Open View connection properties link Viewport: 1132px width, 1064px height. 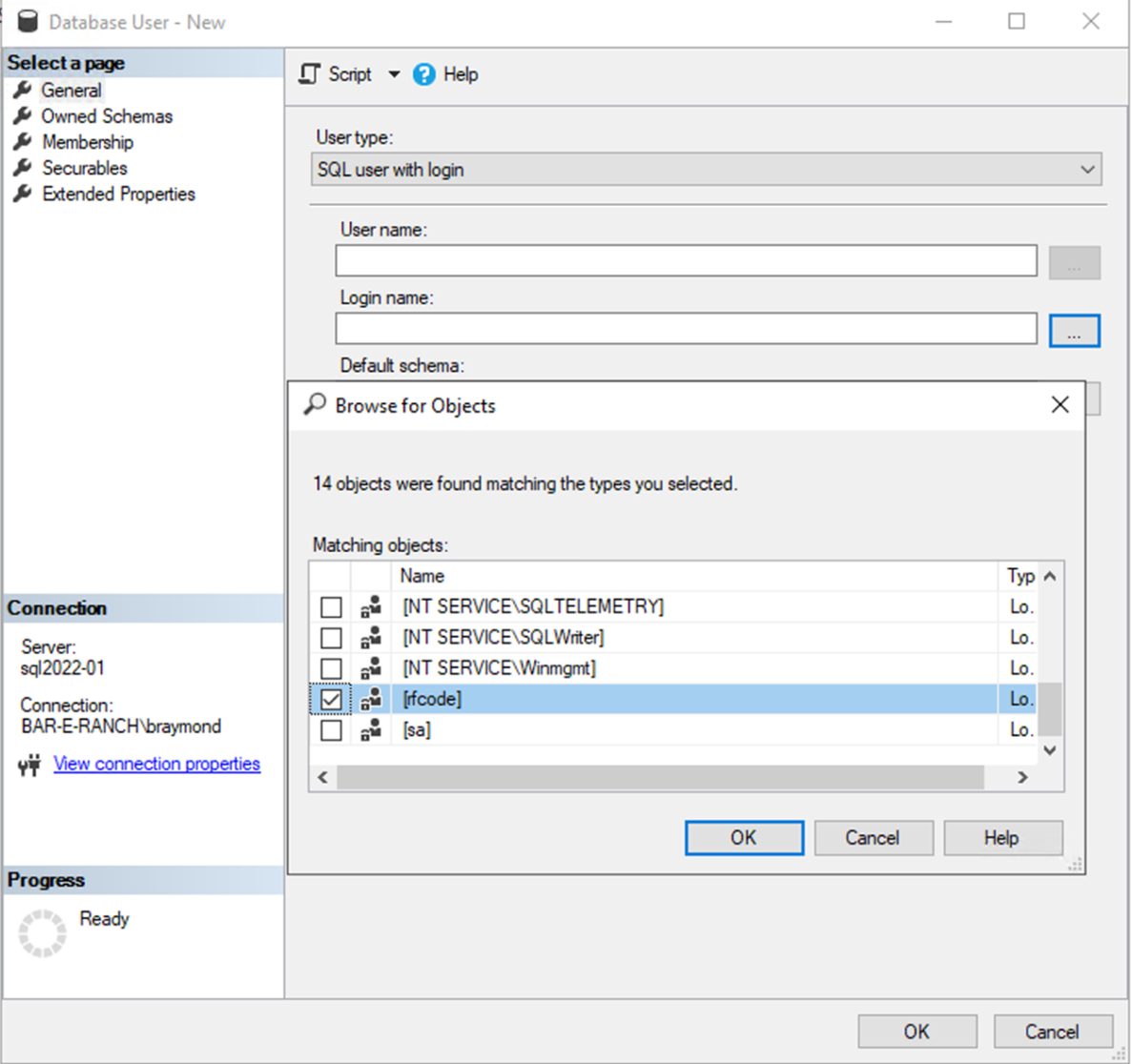point(156,764)
